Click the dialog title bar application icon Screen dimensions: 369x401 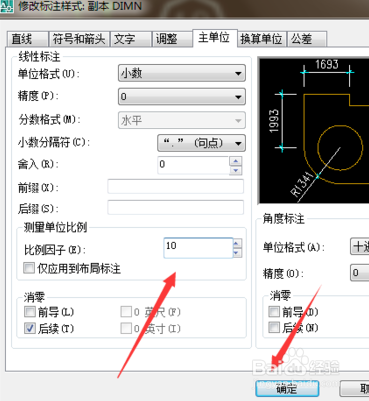point(7,6)
